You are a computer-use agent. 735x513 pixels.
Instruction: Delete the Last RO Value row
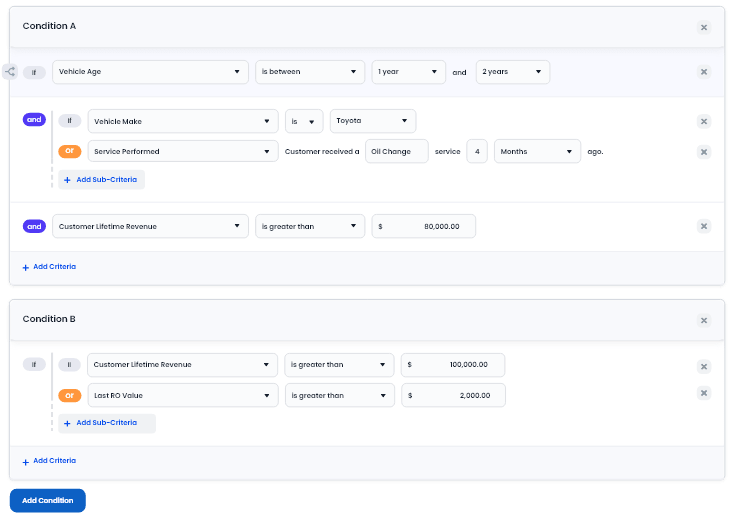[x=704, y=393]
